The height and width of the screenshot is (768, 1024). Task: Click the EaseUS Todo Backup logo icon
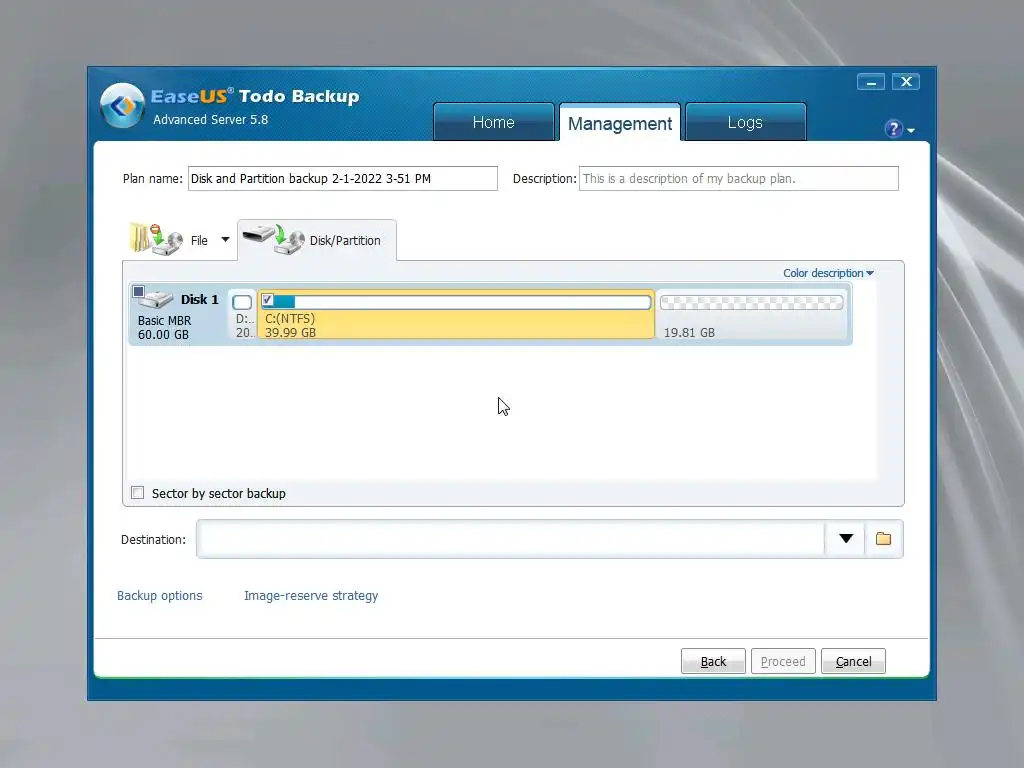click(x=122, y=105)
